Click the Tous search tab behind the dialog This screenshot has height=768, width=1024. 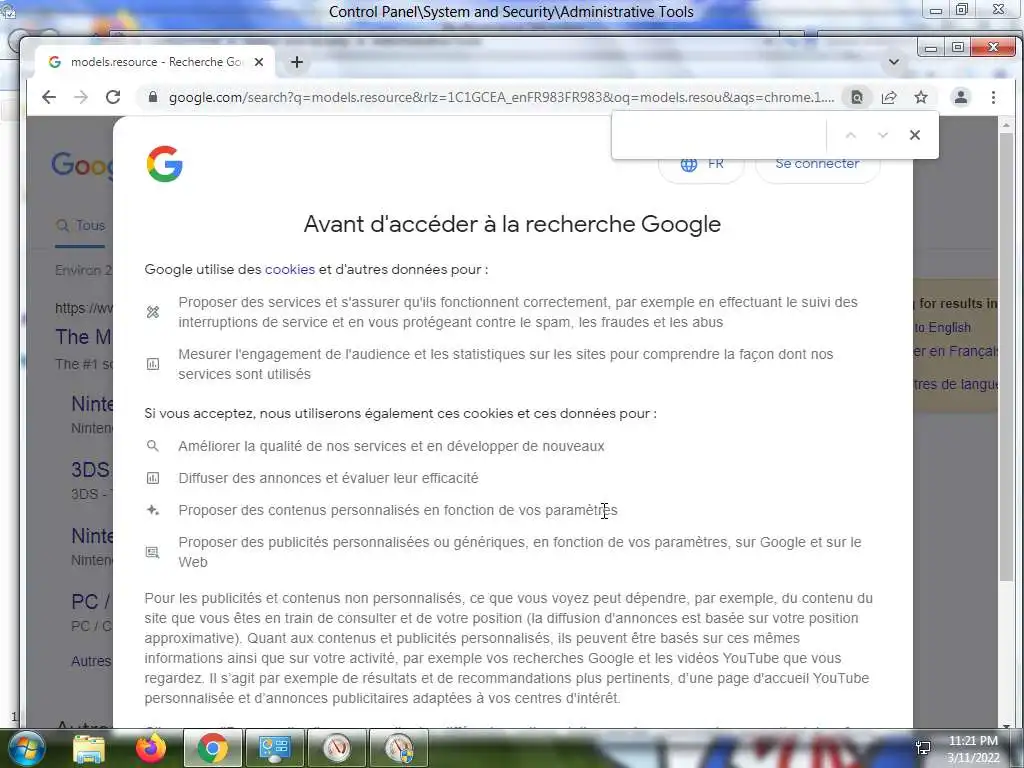(80, 225)
